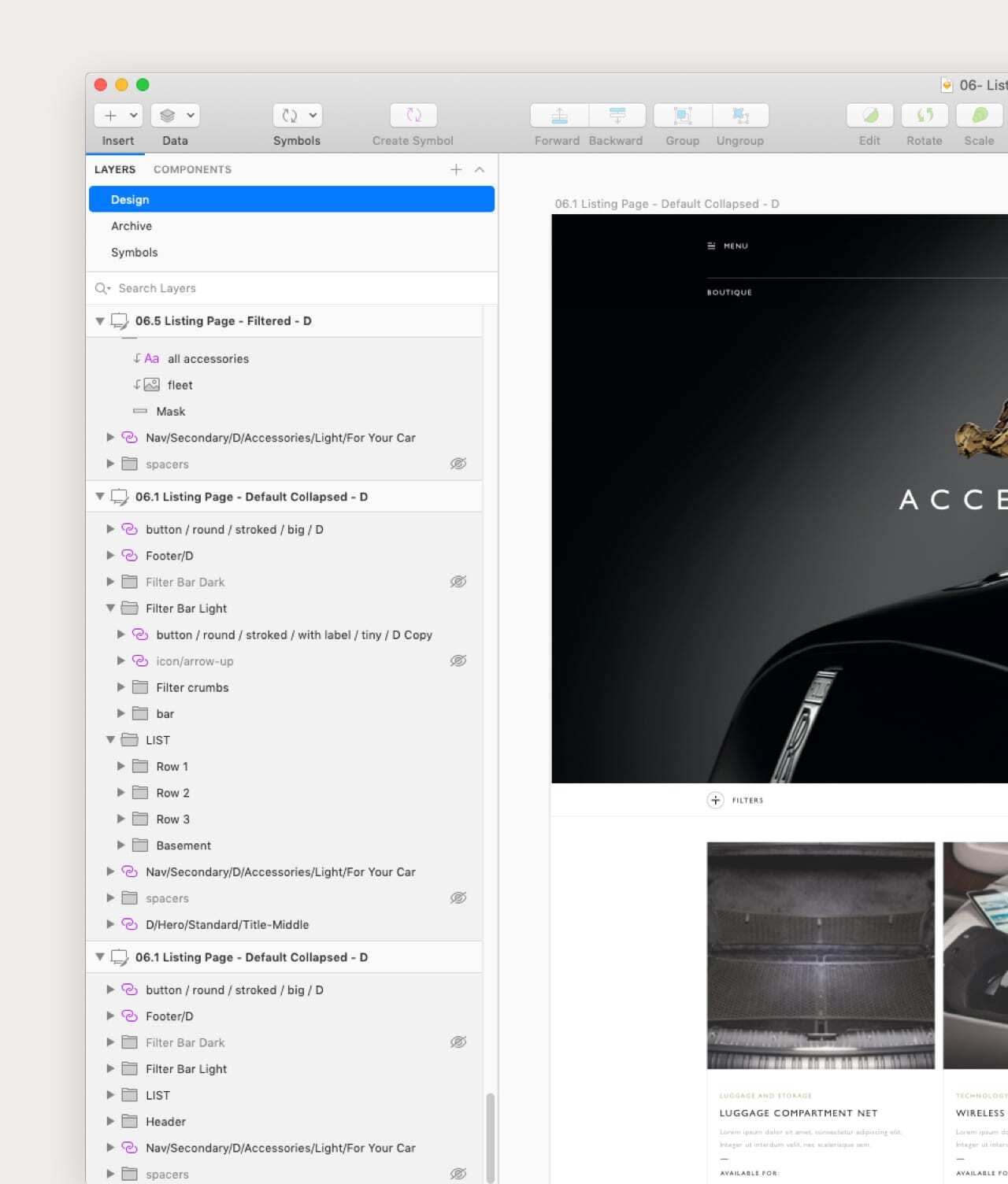Click the folder icon of Filter crumbs group
1008x1184 pixels.
click(140, 687)
